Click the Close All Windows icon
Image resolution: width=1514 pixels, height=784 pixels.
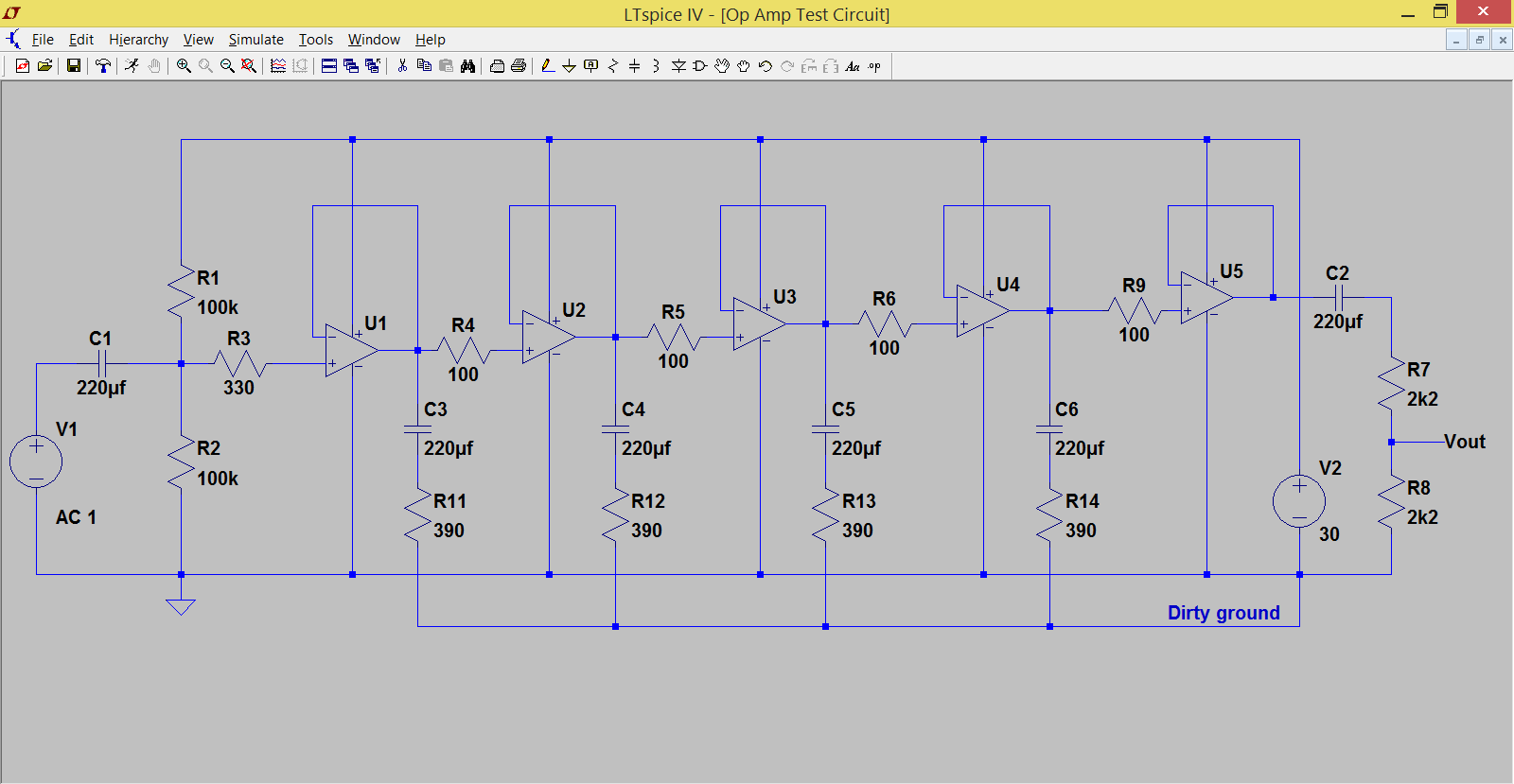(x=373, y=65)
